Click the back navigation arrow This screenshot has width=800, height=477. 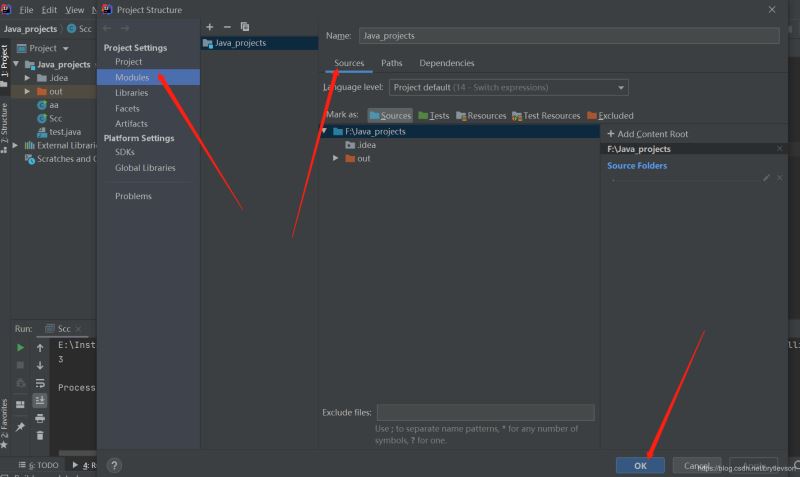pos(107,28)
